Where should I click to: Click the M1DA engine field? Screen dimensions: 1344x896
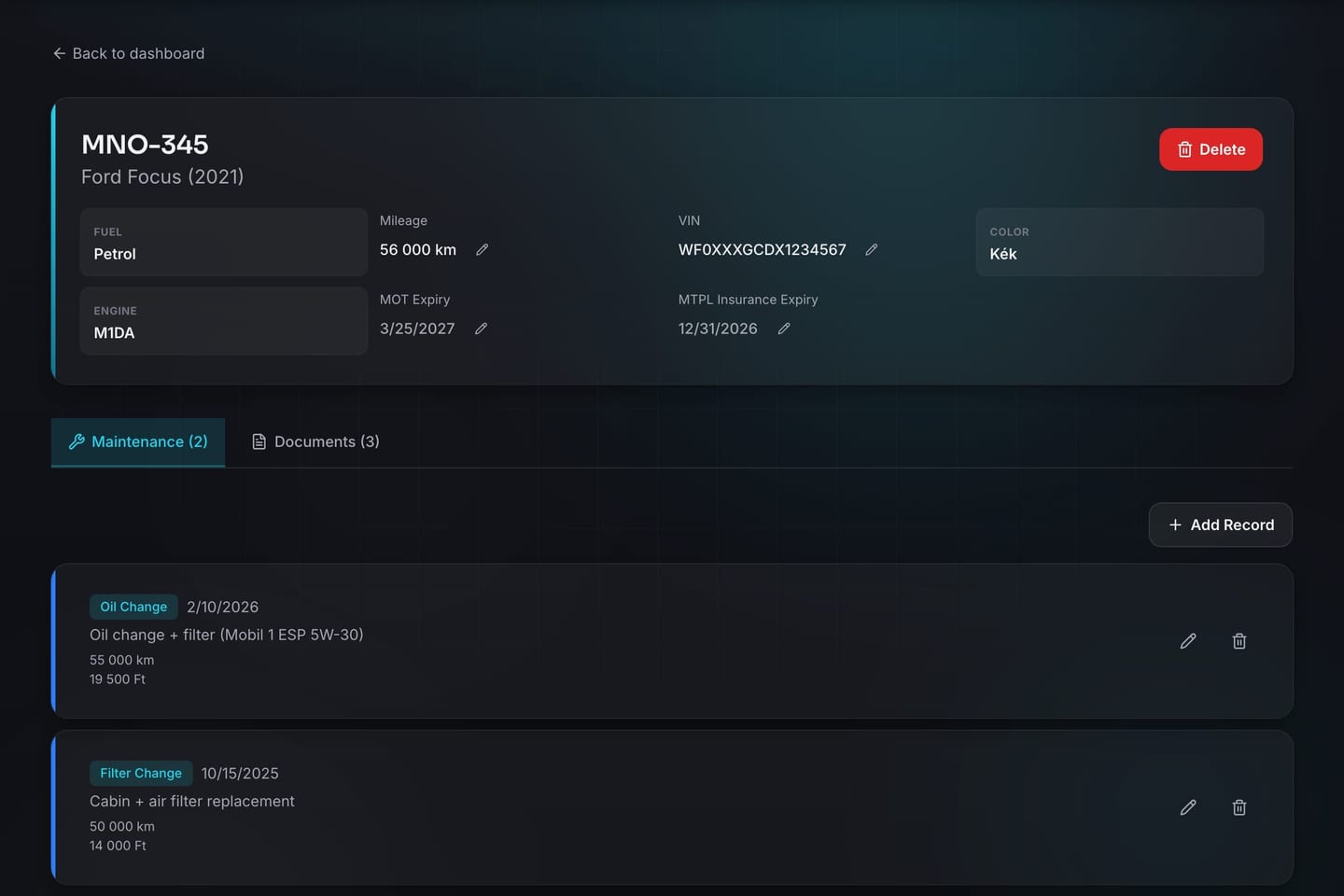224,321
